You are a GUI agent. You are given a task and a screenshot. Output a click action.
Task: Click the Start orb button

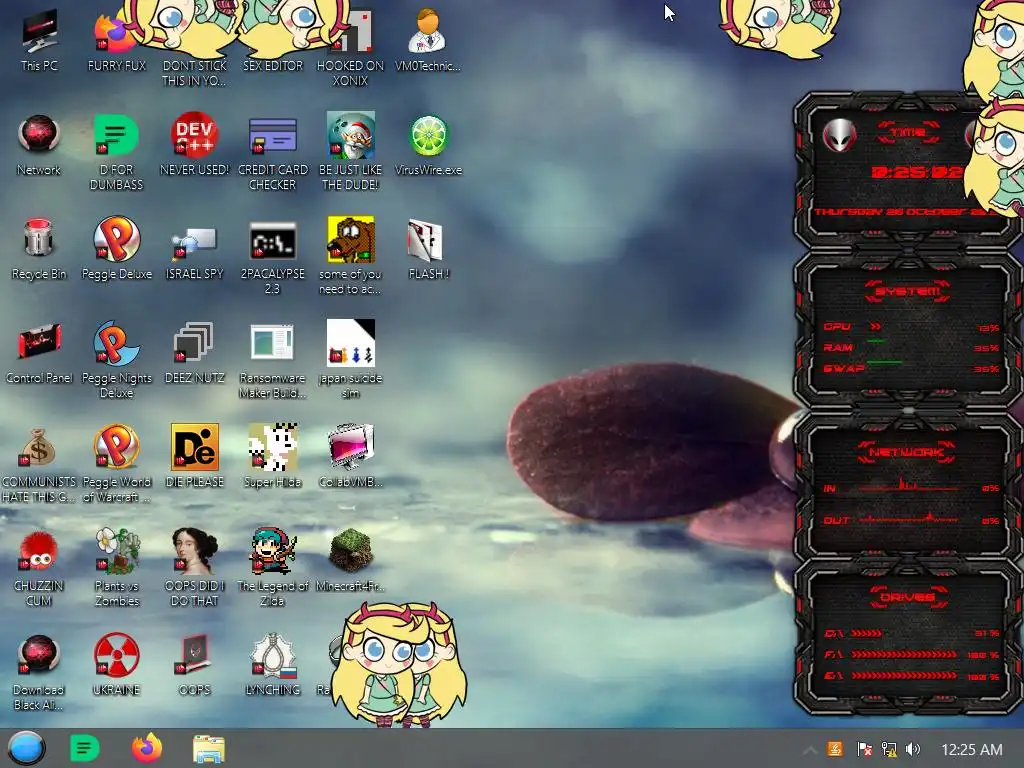pyautogui.click(x=26, y=748)
